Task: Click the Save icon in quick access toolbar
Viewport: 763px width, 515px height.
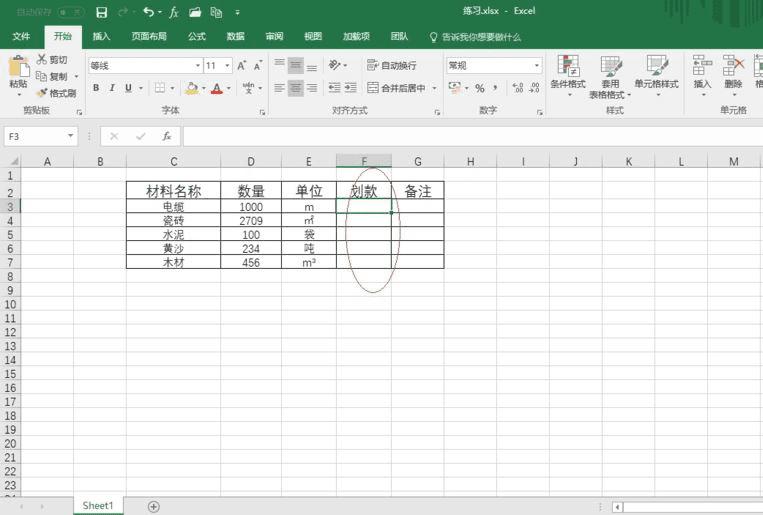Action: coord(101,12)
